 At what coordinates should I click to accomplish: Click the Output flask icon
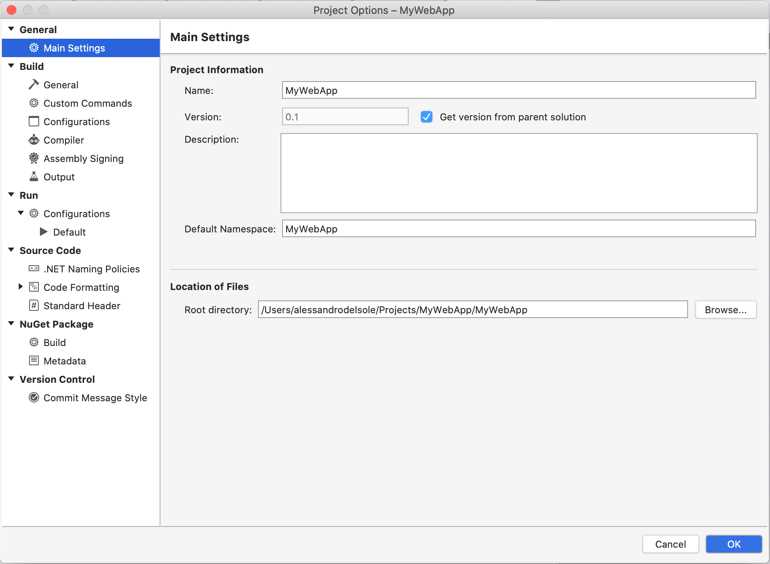coord(34,176)
